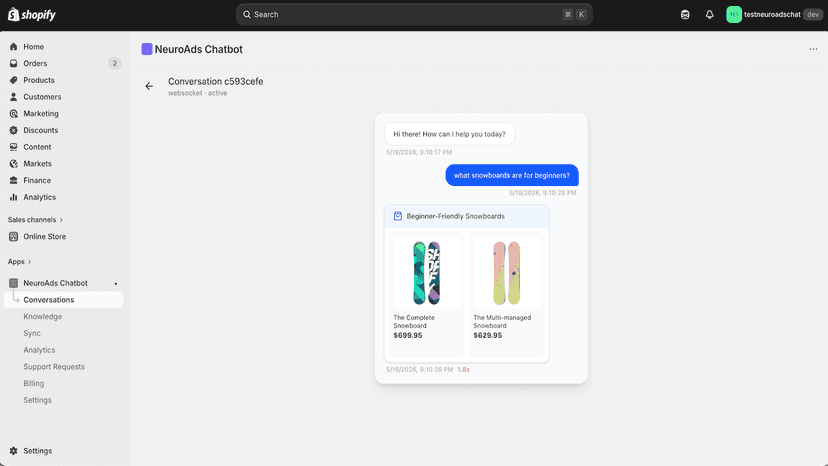Click the Content icon
This screenshot has height=466, width=828.
click(x=14, y=147)
